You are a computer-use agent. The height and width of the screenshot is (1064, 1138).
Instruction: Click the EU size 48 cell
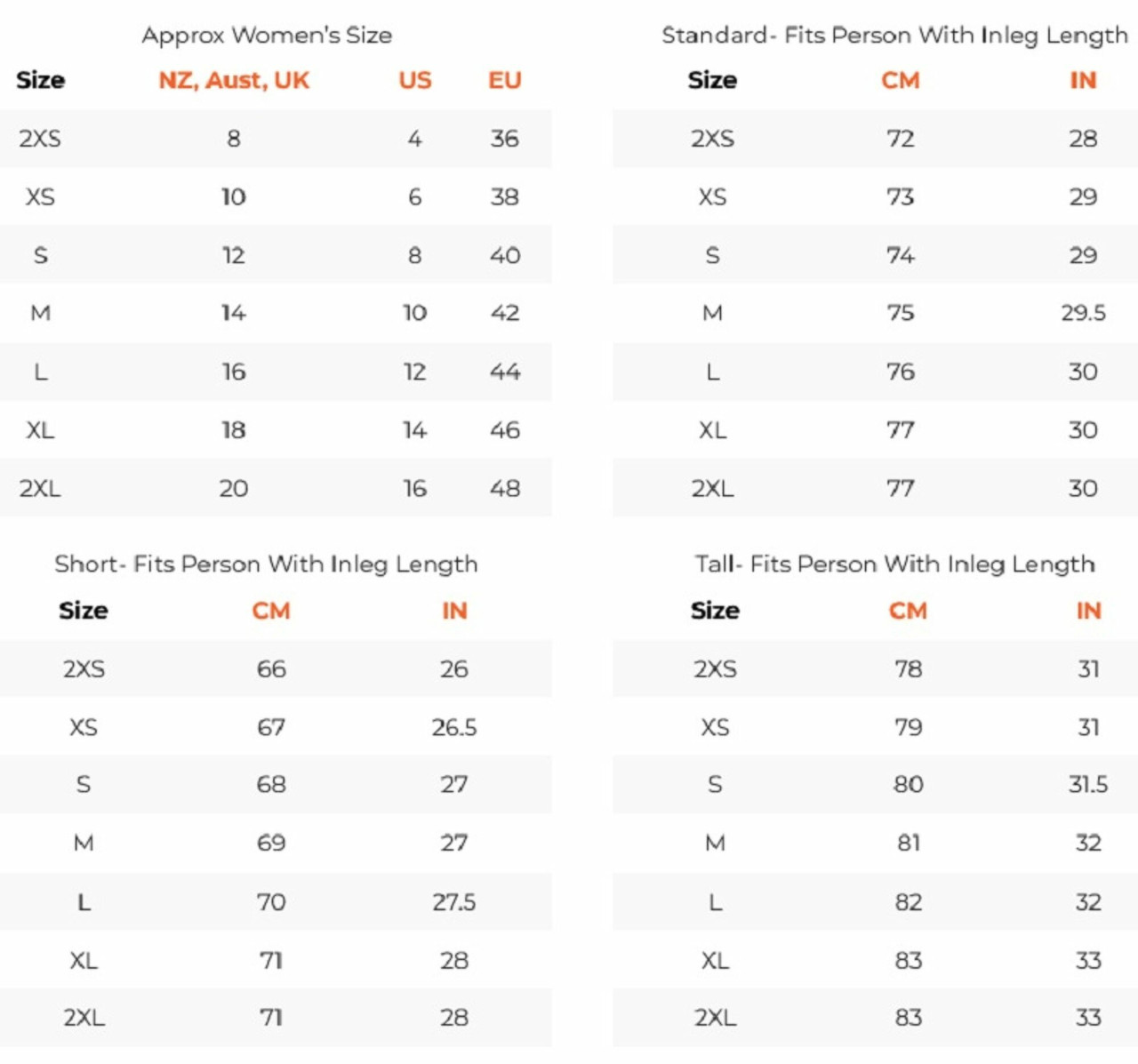[x=504, y=489]
